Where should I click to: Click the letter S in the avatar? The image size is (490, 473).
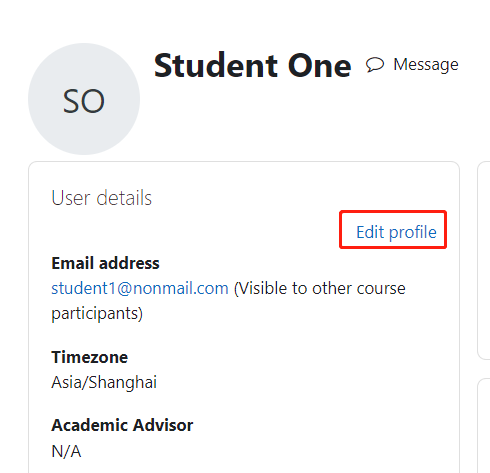pyautogui.click(x=71, y=101)
